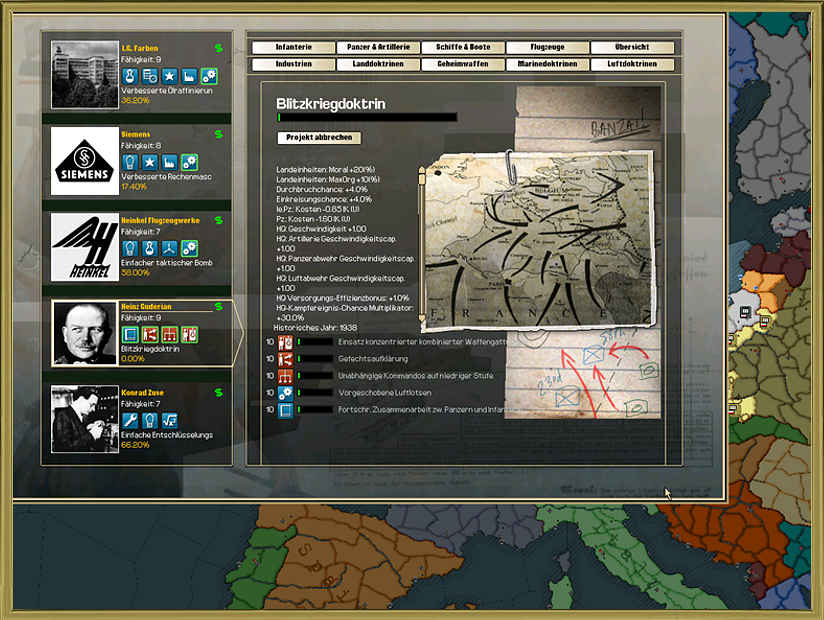Screen dimensions: 824x620
Task: Click the wrench specialty icon under Konrad Zuse
Action: [130, 420]
